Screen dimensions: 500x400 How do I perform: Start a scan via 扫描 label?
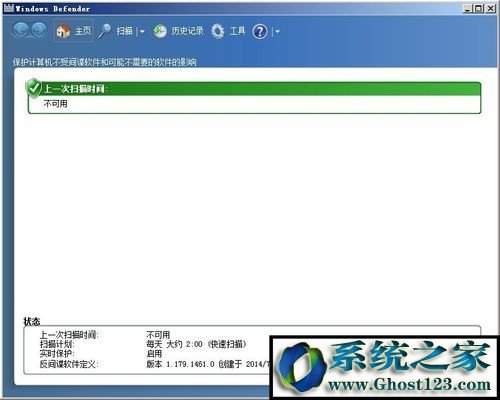tap(124, 31)
